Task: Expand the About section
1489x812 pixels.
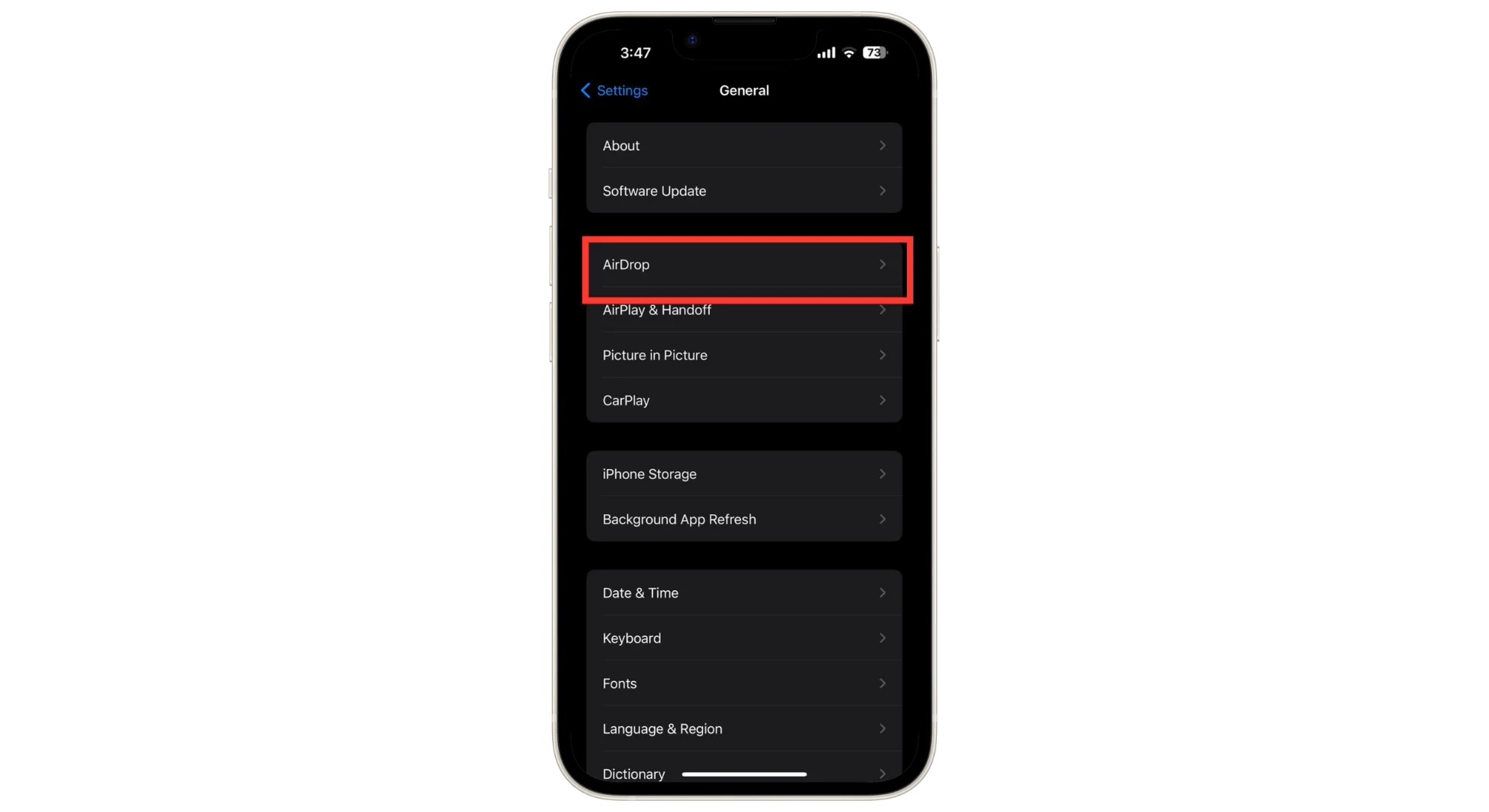Action: click(744, 145)
